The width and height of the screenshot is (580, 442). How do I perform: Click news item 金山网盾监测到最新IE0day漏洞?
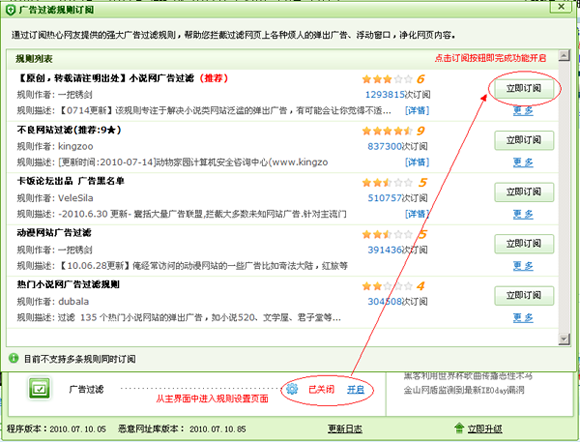[464, 390]
